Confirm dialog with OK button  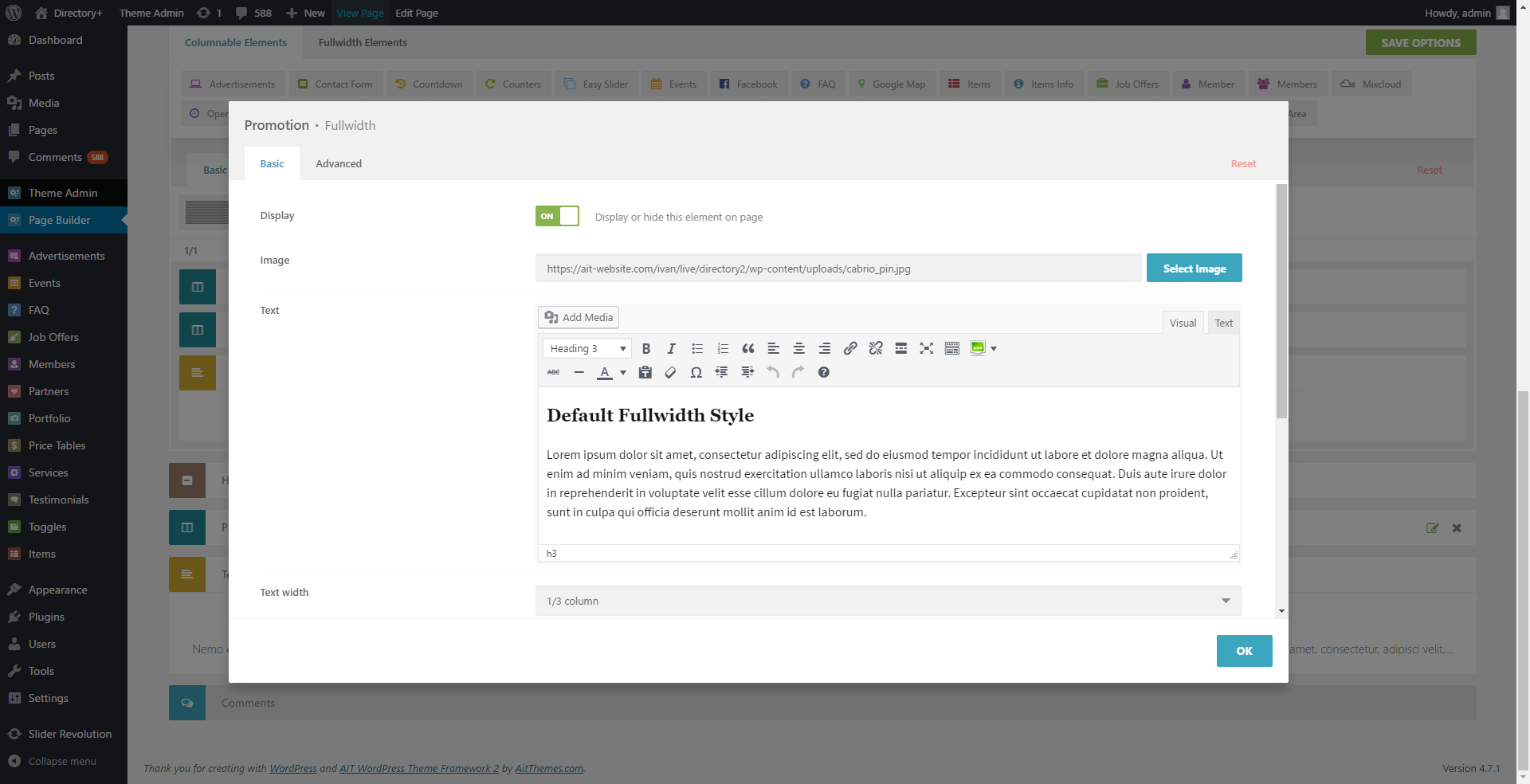[x=1244, y=651]
